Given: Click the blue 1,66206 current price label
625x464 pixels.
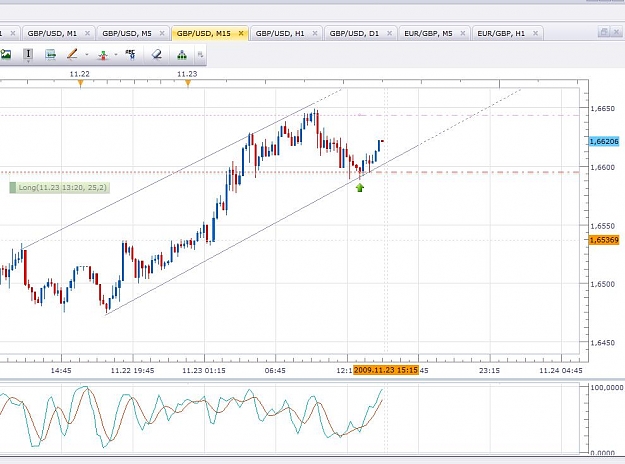Looking at the screenshot, I should pos(604,142).
